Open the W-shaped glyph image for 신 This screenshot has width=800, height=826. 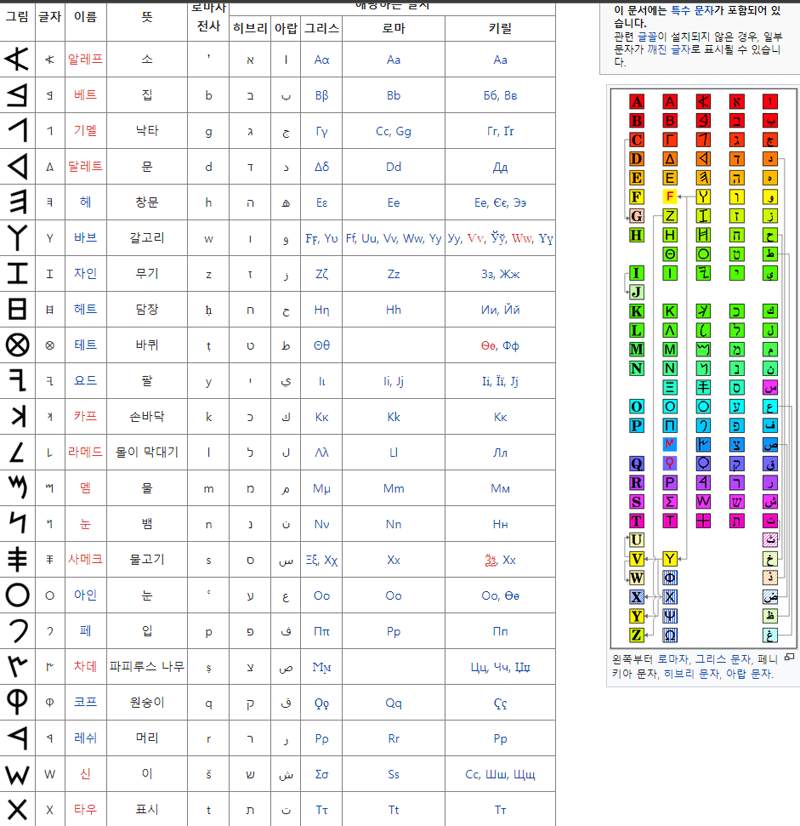(x=17, y=774)
